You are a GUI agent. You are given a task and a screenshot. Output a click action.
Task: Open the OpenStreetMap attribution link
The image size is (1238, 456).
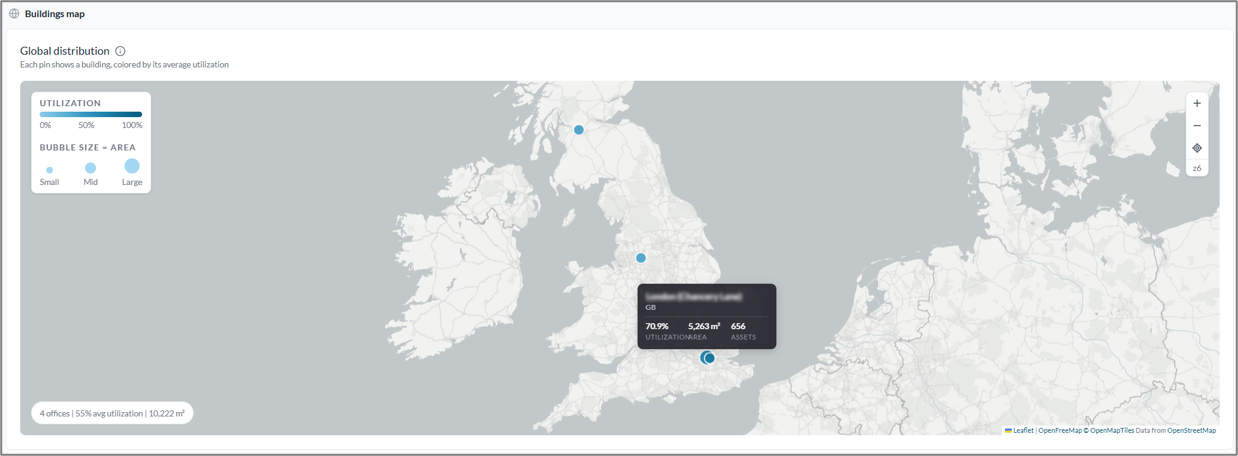pos(1191,430)
